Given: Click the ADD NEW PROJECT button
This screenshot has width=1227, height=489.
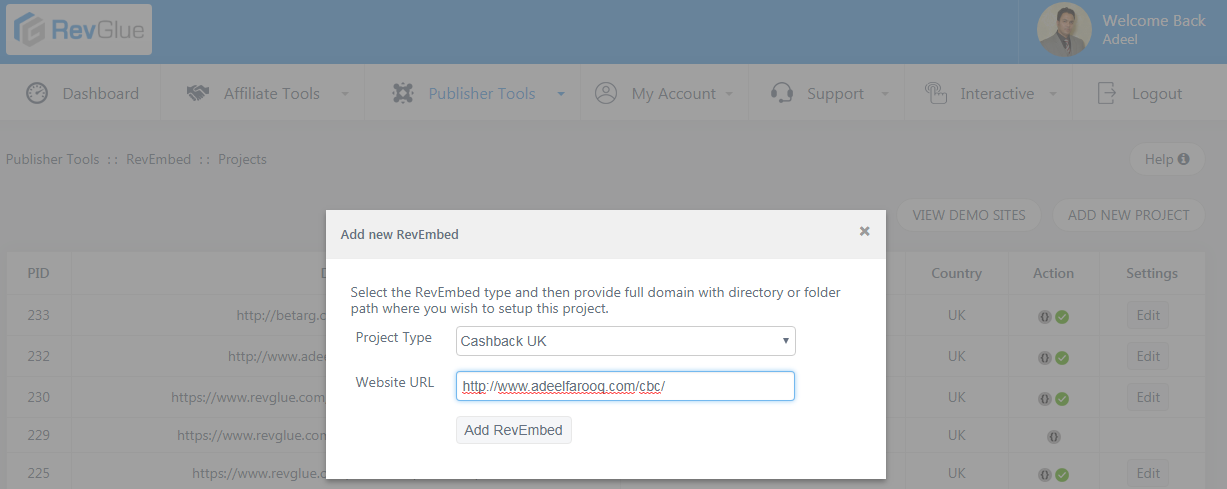Looking at the screenshot, I should coord(1128,215).
